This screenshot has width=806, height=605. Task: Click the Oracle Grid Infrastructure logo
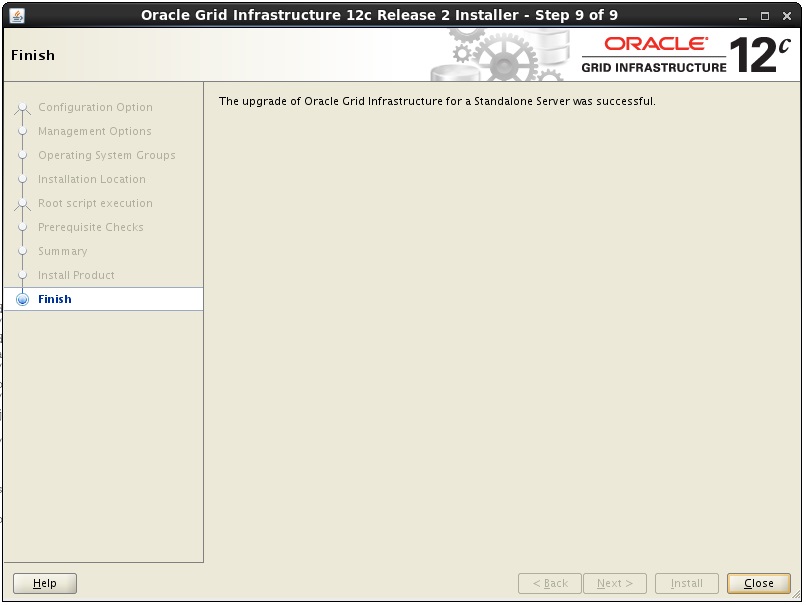[654, 55]
